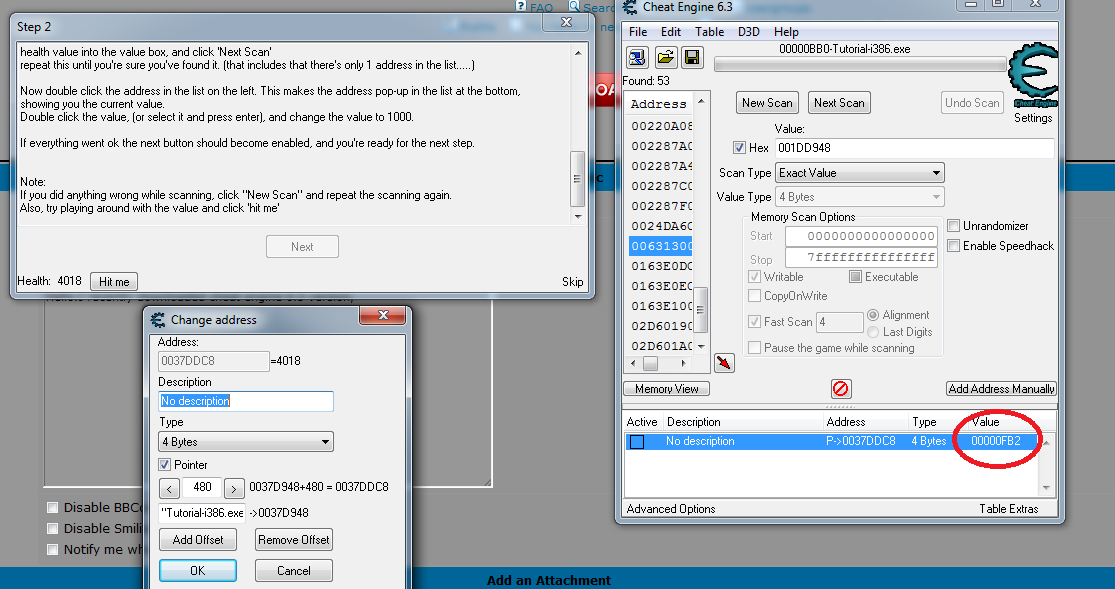The width and height of the screenshot is (1115, 589).
Task: Click the Step 2 instructions text scrollbar
Action: tap(577, 134)
